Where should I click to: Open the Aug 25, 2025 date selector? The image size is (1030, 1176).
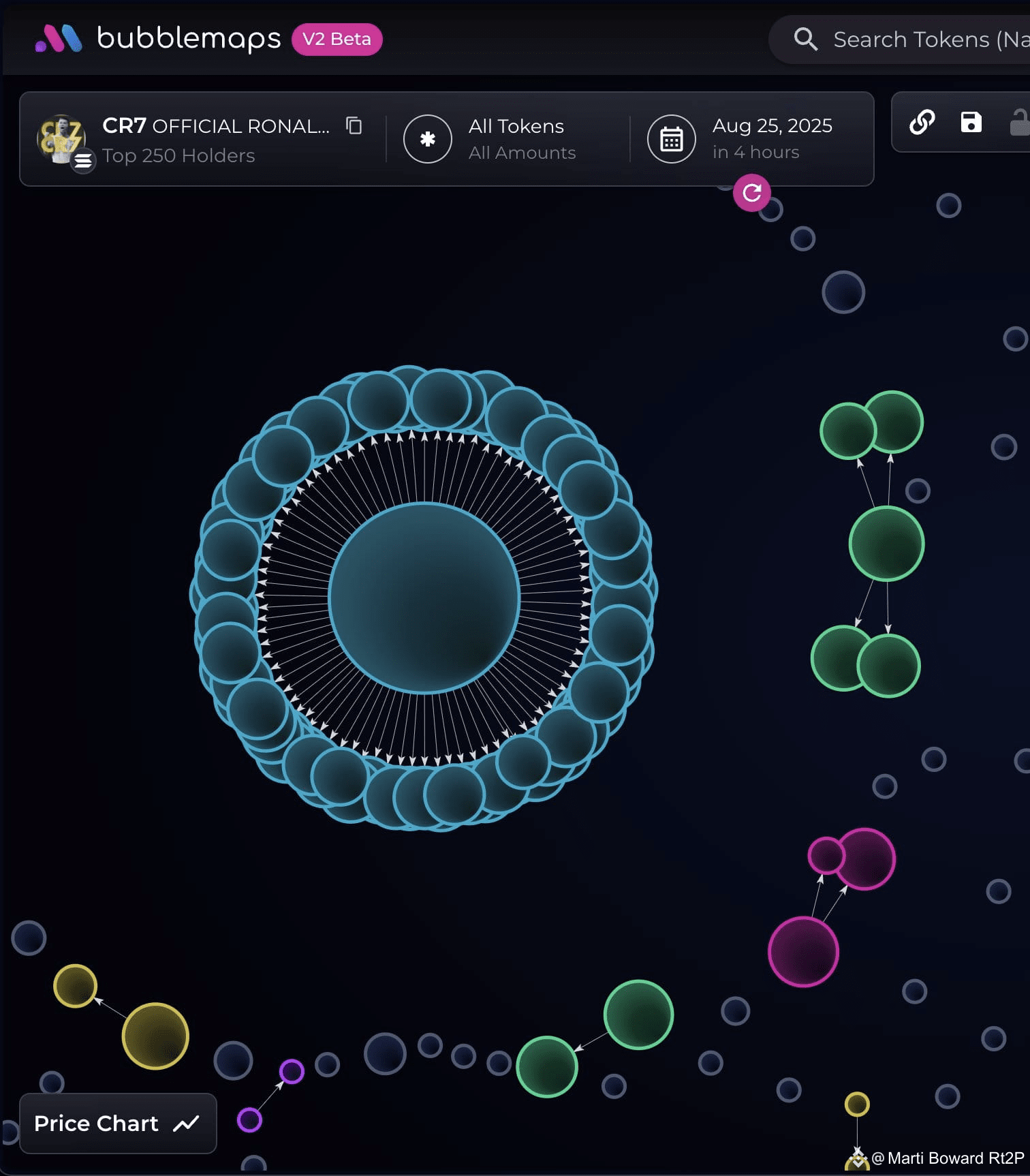(x=772, y=138)
